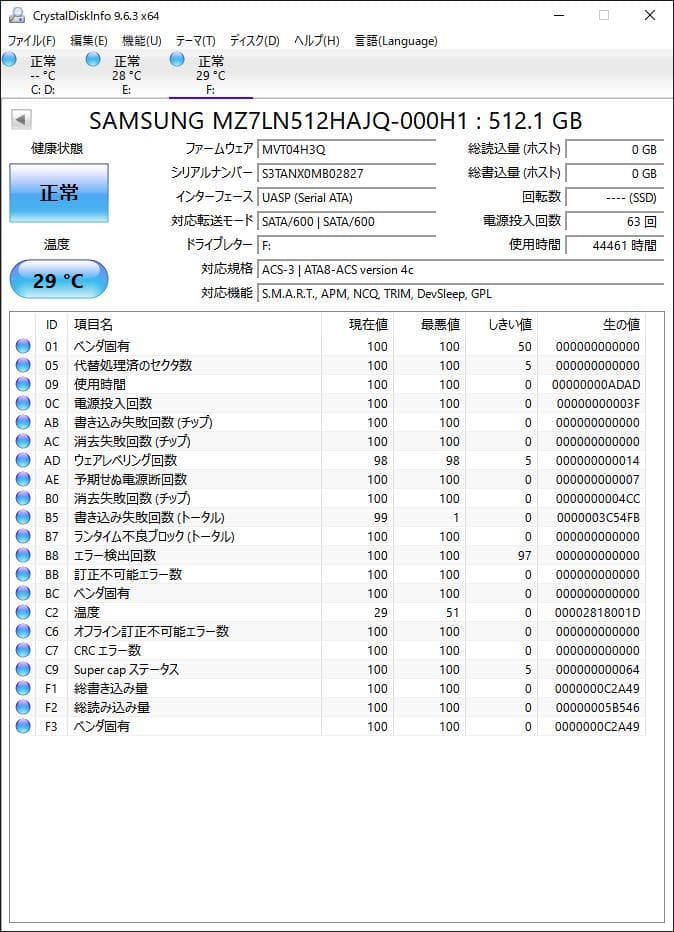674x932 pixels.
Task: Click the transfer mode field SATA/600 | SATA/600
Action: tap(347, 222)
